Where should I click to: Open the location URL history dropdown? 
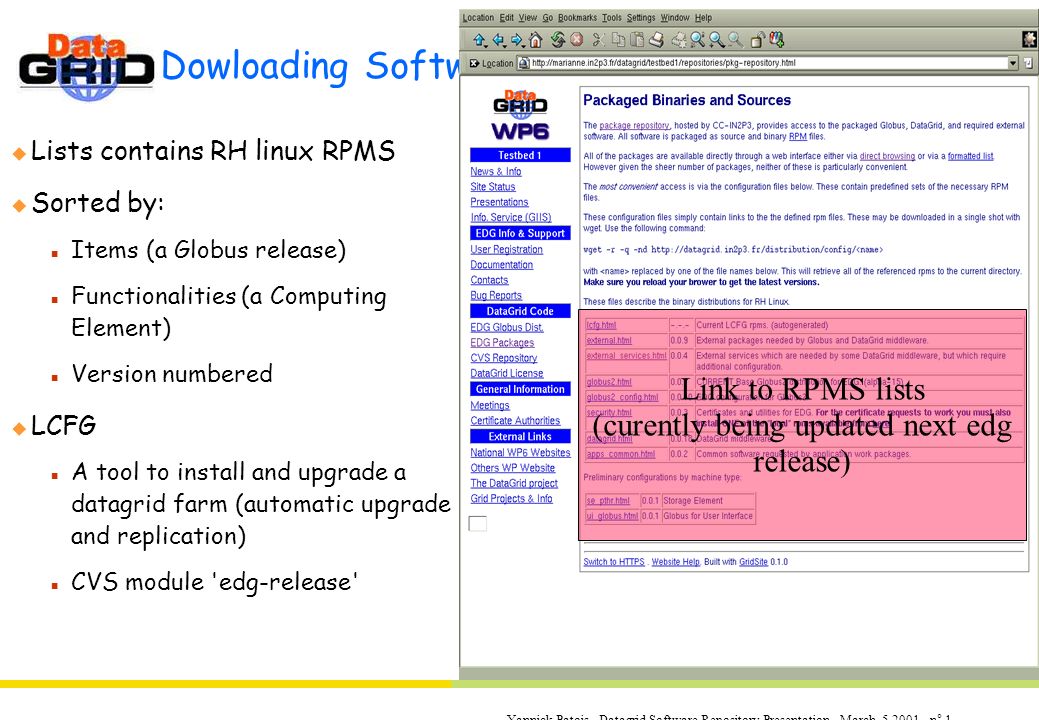click(x=1012, y=63)
